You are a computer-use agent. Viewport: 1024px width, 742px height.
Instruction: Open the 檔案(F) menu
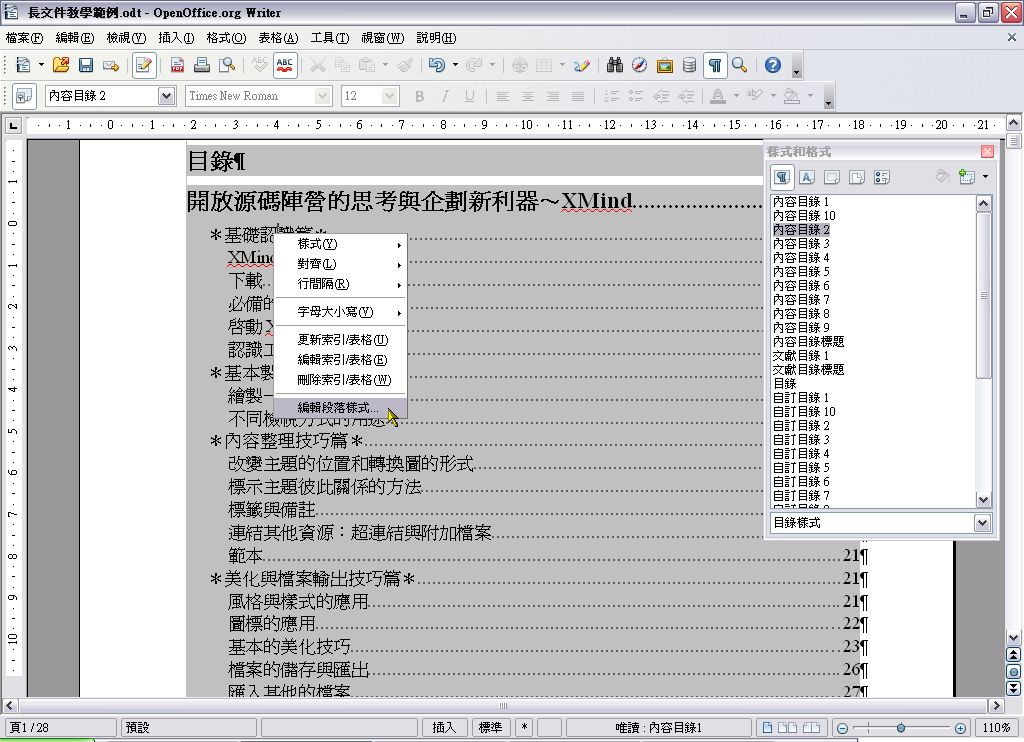point(24,38)
